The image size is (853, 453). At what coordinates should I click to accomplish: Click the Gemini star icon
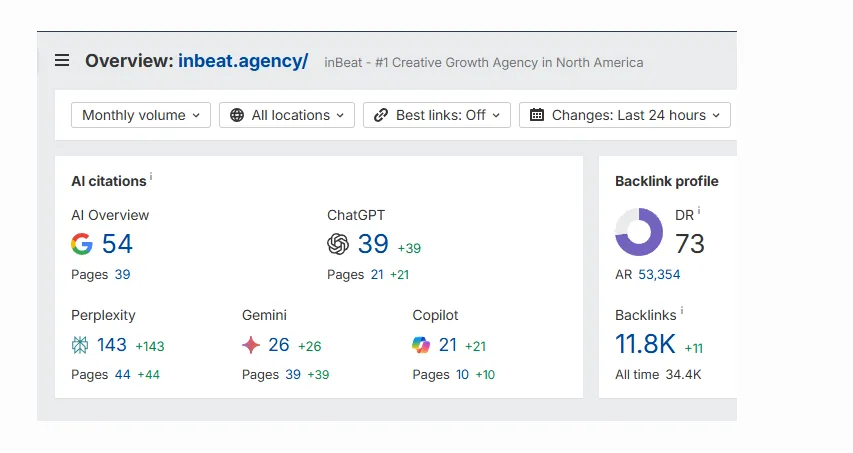pyautogui.click(x=251, y=345)
